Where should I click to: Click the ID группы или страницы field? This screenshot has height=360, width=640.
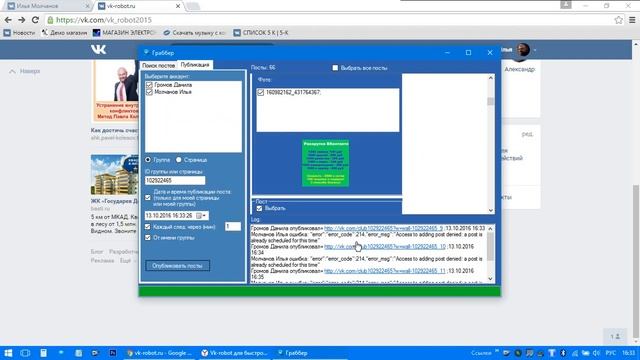175,180
